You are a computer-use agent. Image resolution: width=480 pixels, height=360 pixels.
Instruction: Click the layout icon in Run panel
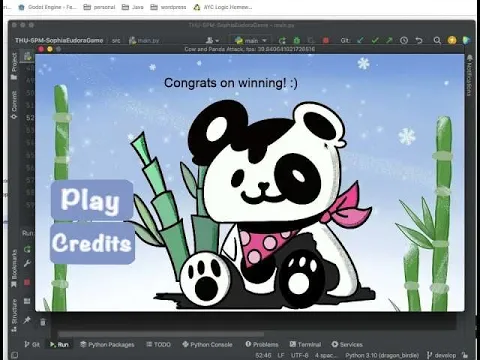click(x=27, y=301)
